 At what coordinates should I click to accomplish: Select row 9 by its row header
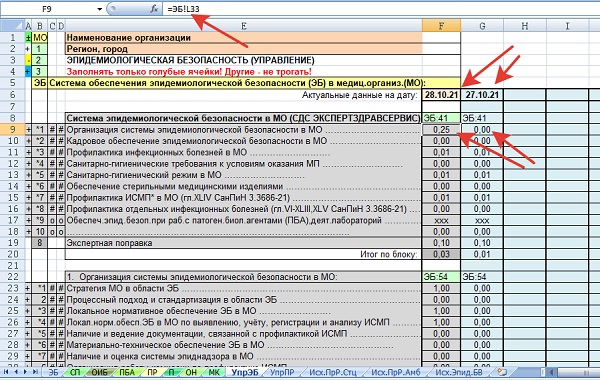pyautogui.click(x=12, y=130)
